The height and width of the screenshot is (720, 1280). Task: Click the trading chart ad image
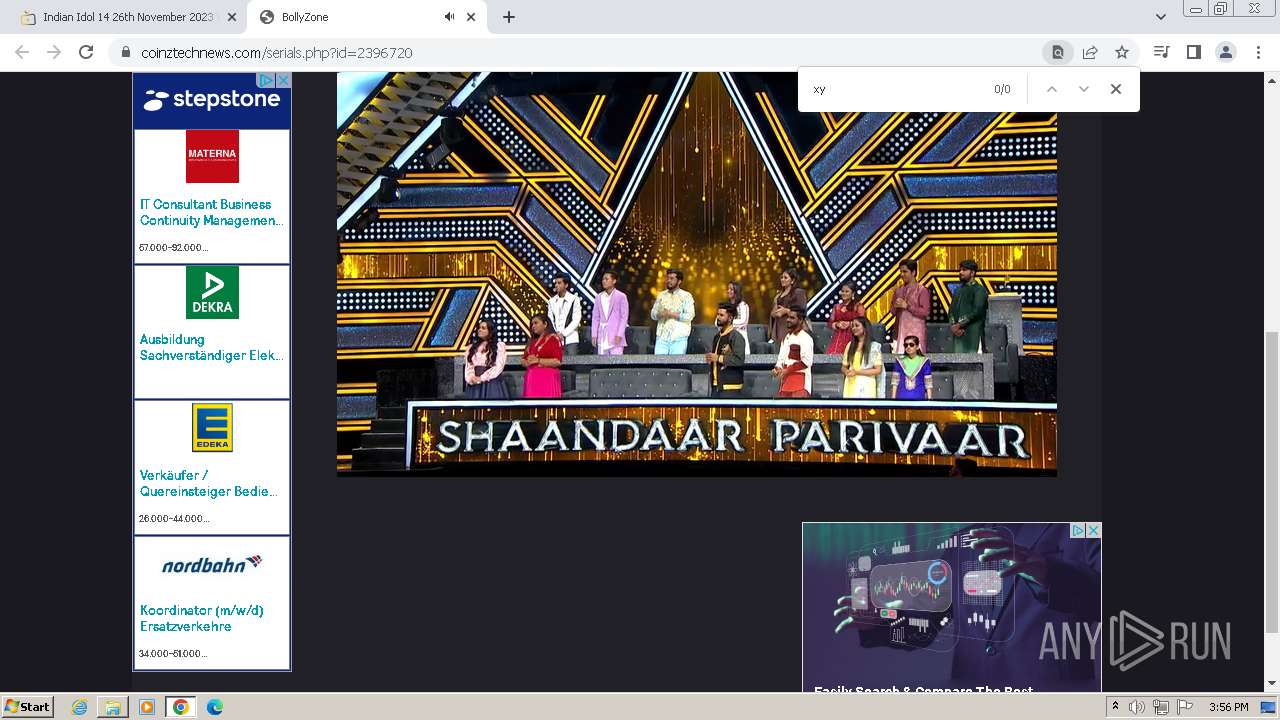click(x=951, y=600)
